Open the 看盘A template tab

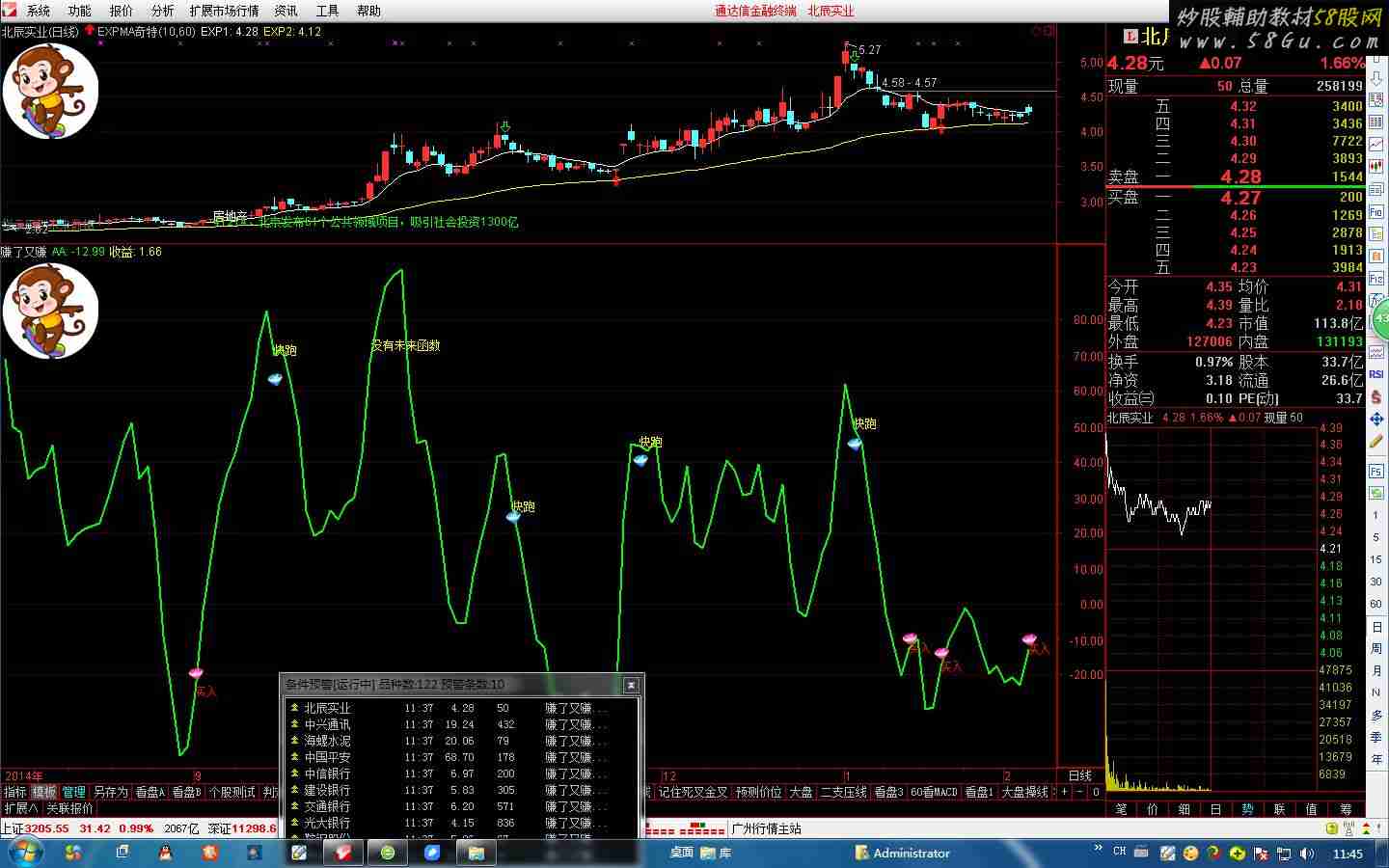click(150, 792)
